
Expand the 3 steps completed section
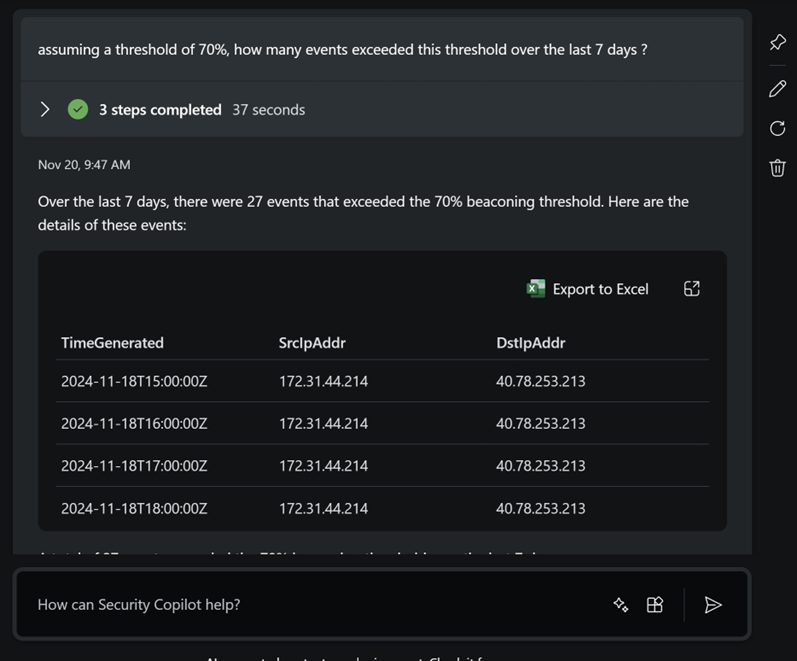tap(45, 109)
